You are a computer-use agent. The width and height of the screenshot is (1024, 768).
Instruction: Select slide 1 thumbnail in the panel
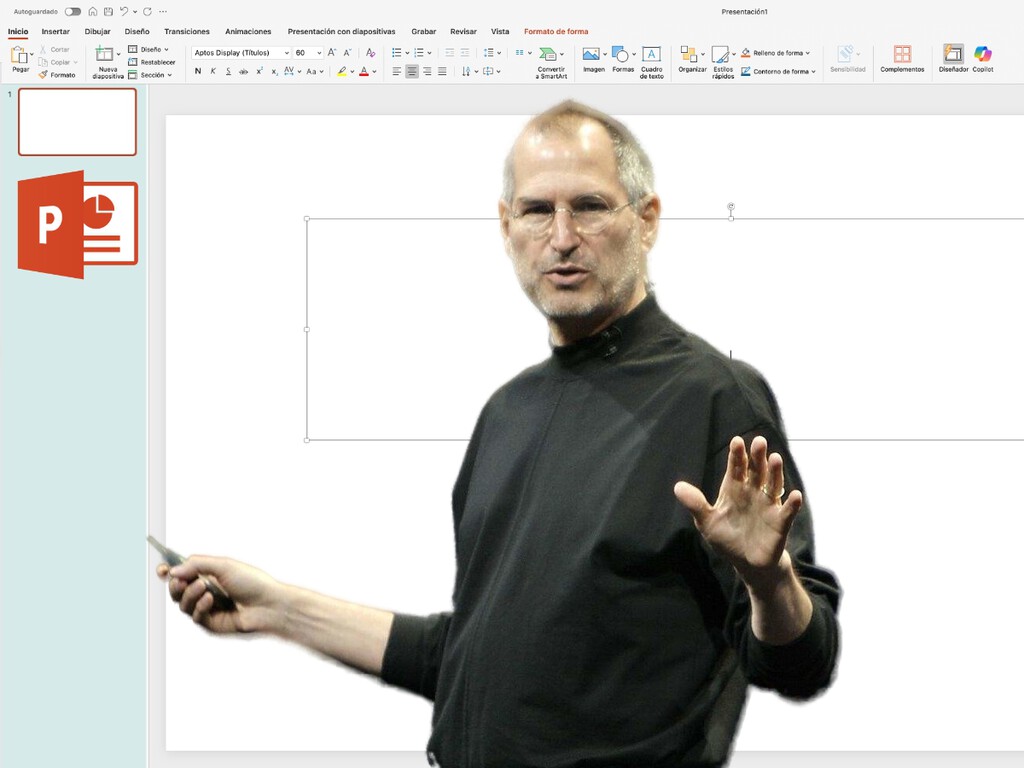pos(77,122)
